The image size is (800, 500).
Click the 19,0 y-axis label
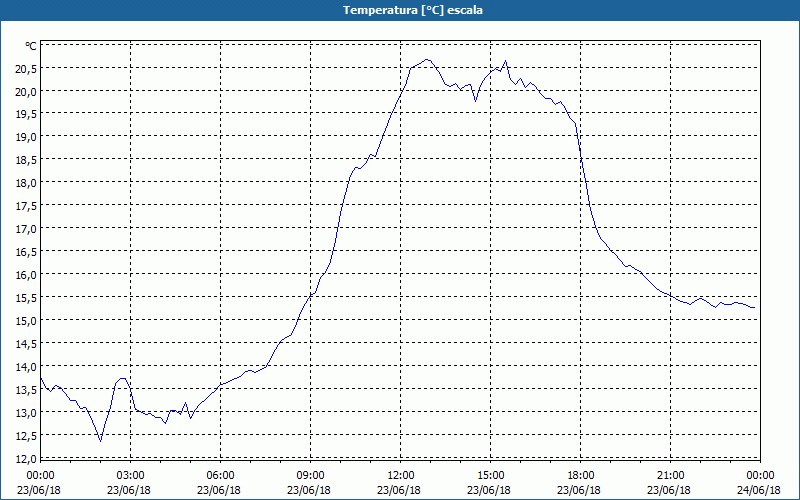click(26, 137)
